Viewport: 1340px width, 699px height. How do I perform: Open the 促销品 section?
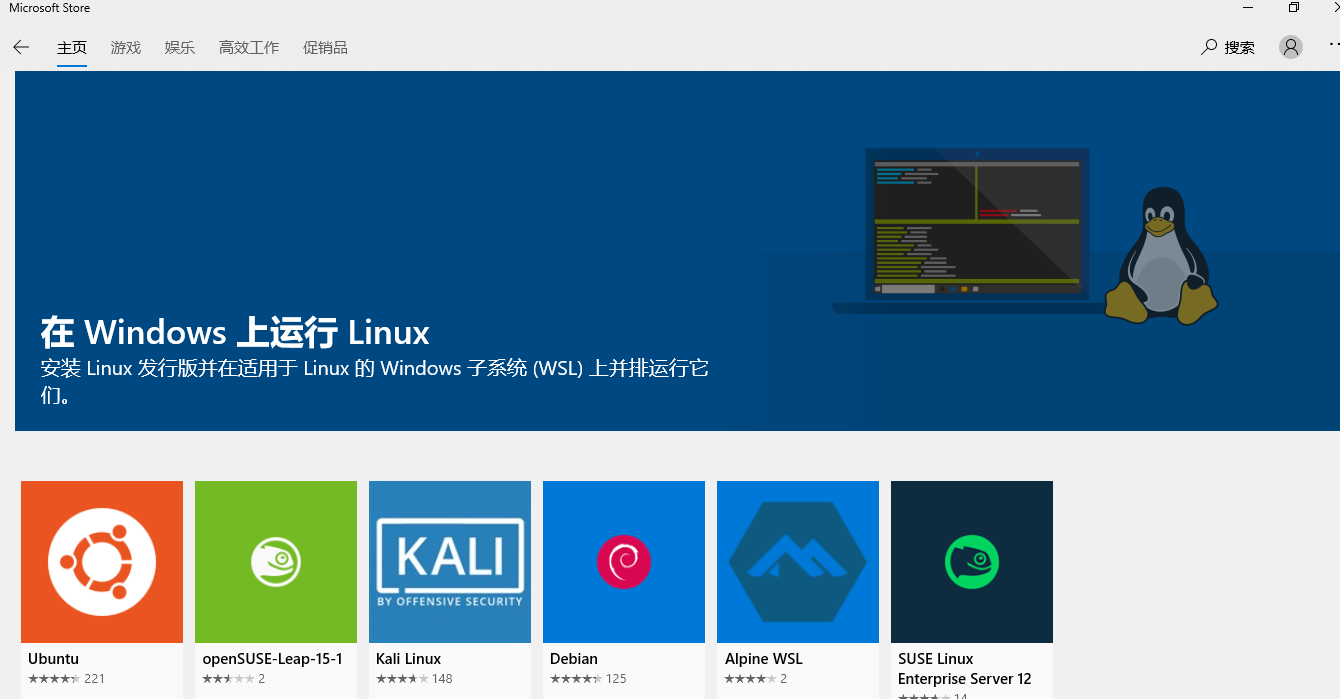pyautogui.click(x=325, y=46)
